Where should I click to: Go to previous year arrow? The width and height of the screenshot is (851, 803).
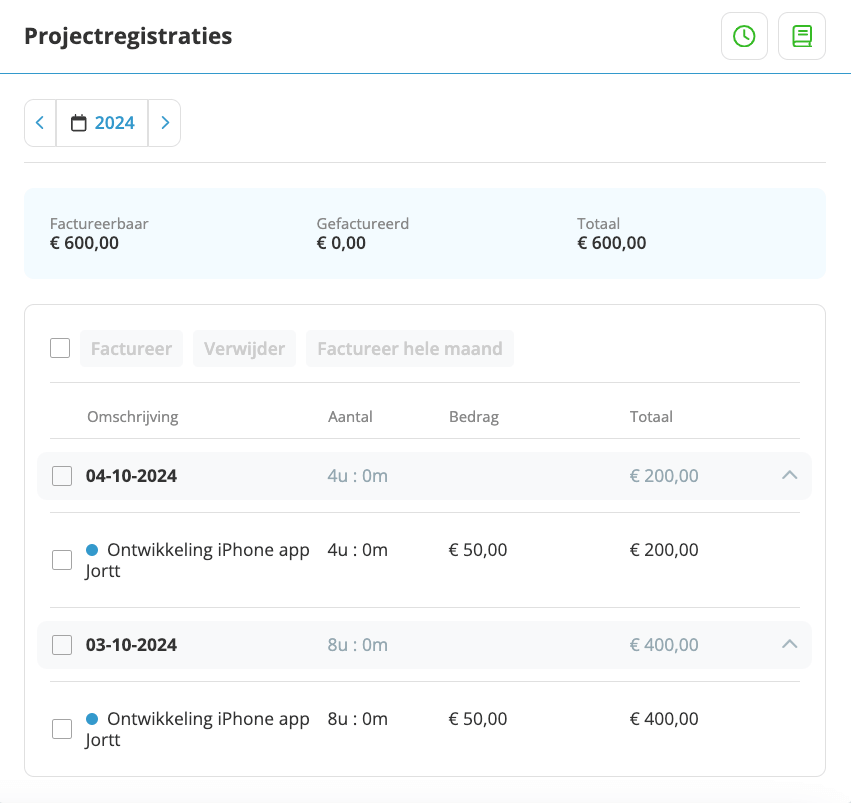tap(40, 123)
